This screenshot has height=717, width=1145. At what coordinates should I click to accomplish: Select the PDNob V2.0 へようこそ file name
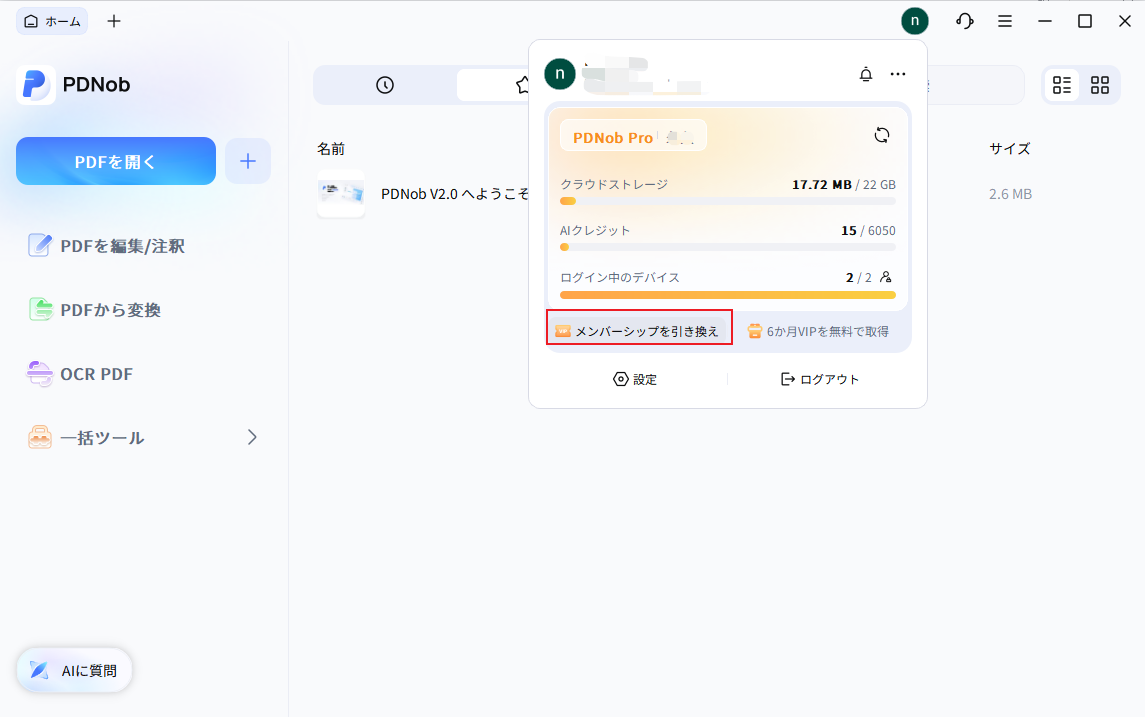pos(455,194)
